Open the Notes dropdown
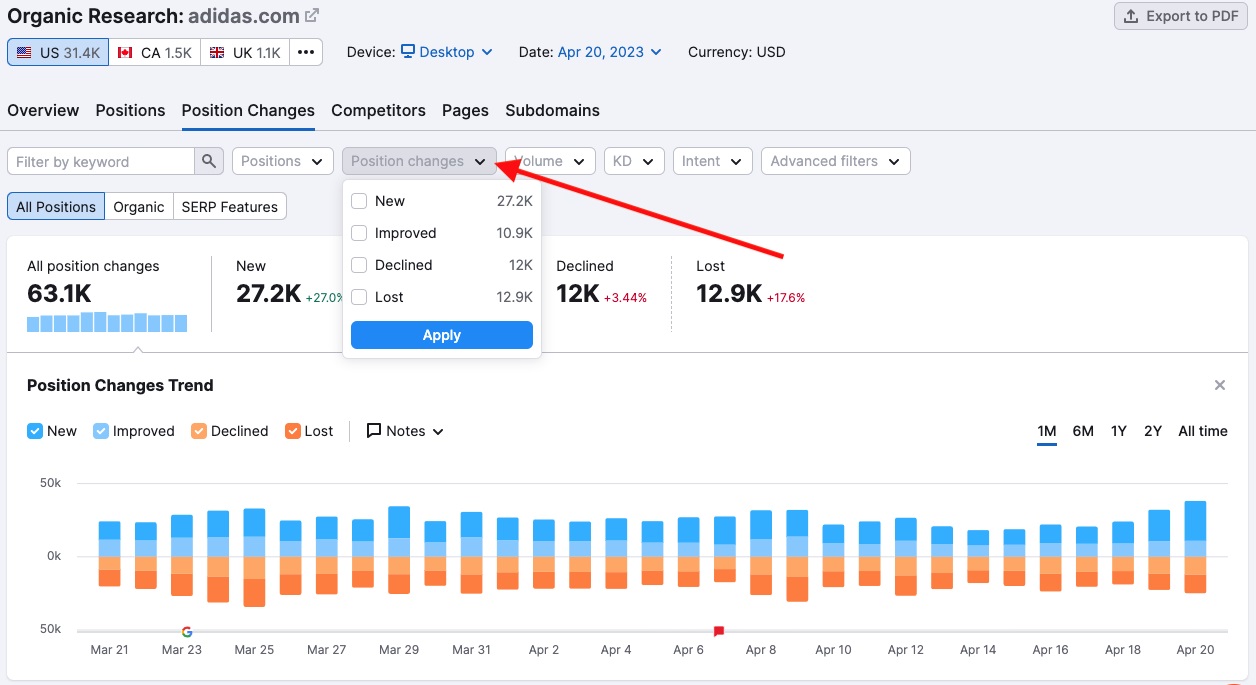1256x685 pixels. pyautogui.click(x=405, y=431)
